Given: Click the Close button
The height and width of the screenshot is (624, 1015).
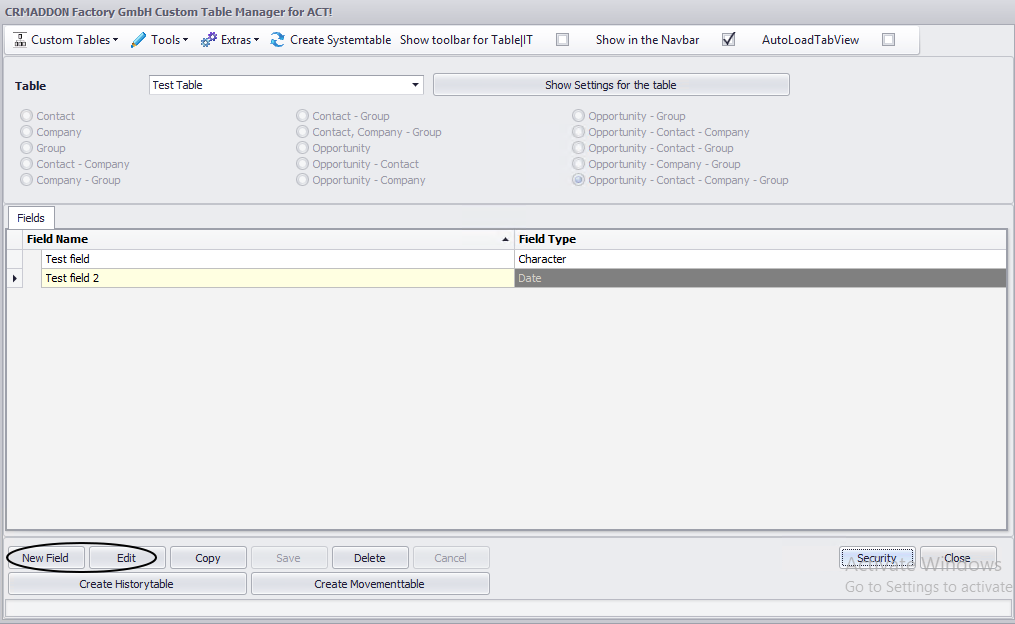Looking at the screenshot, I should click(957, 558).
